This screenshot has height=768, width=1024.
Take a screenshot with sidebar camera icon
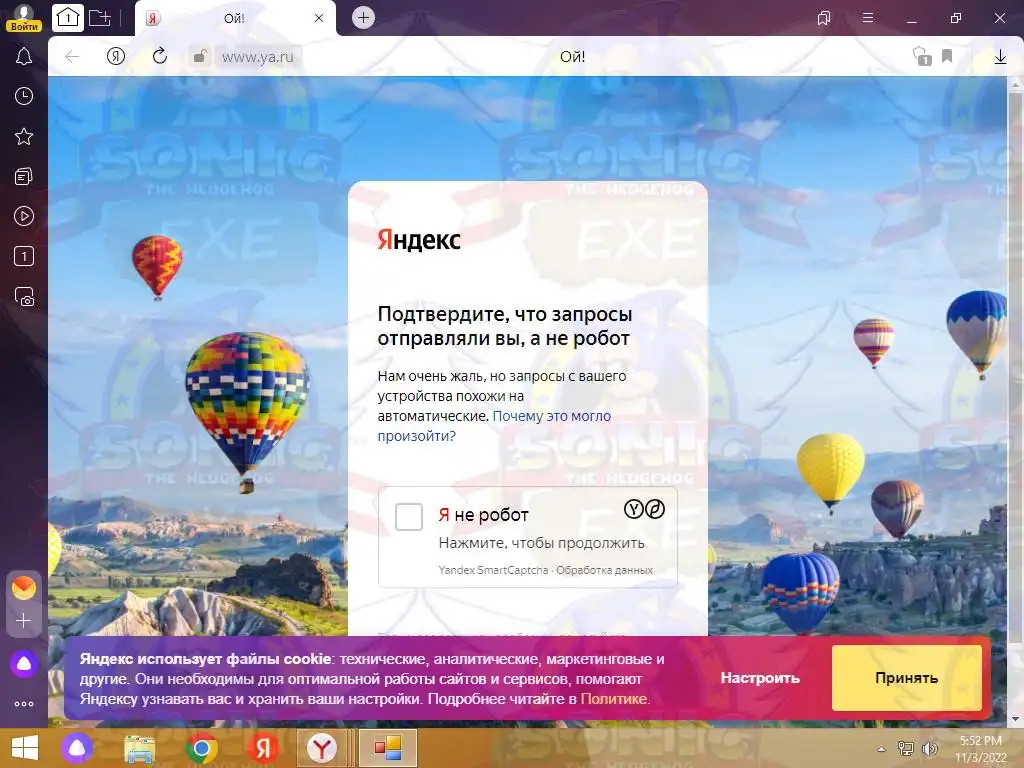(24, 296)
